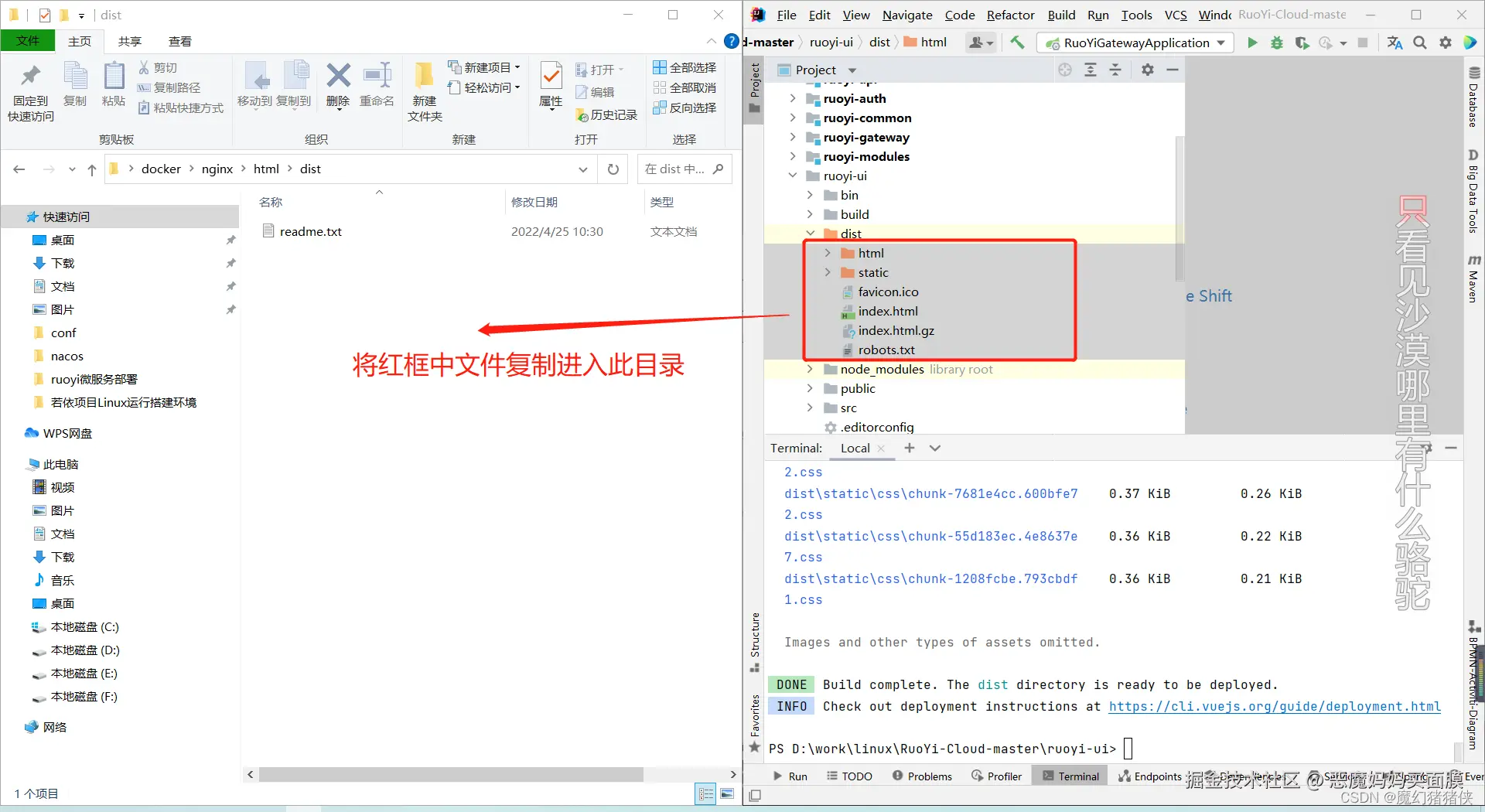Create a new folder with 新建文件夹
This screenshot has width=1485, height=812.
[x=425, y=92]
